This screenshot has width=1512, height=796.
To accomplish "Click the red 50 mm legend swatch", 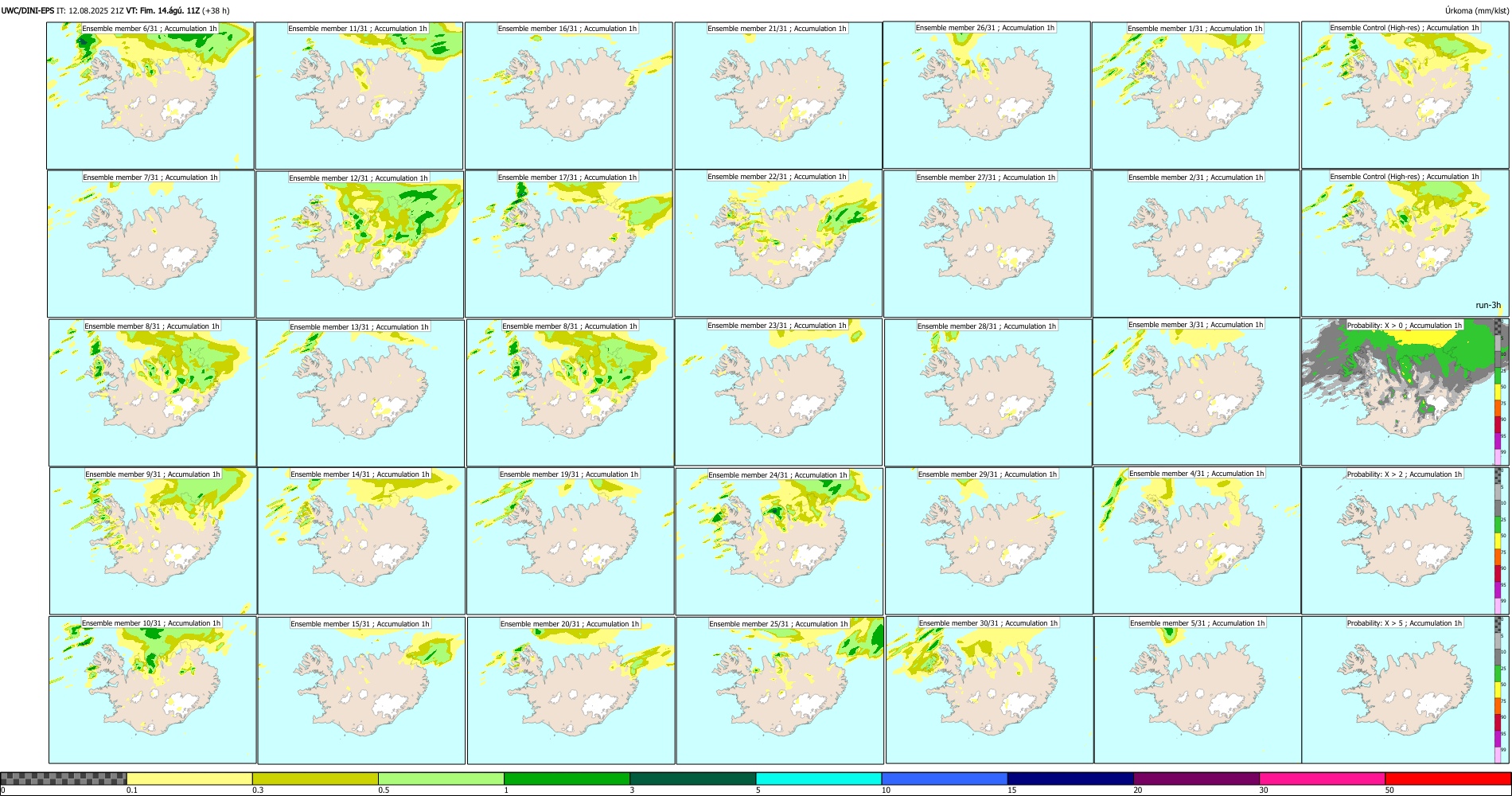I will [1448, 778].
